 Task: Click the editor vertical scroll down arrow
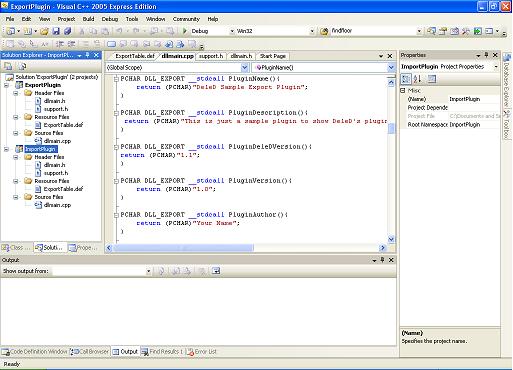[391, 239]
